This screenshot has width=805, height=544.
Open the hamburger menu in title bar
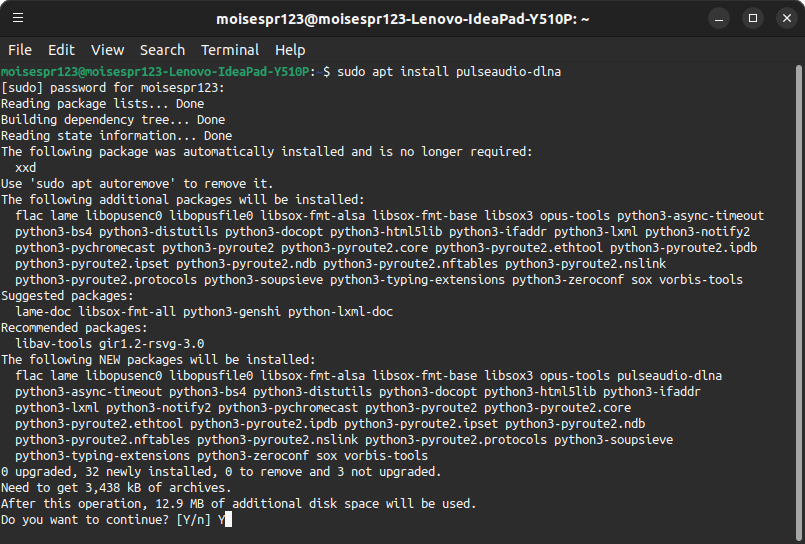[x=20, y=18]
